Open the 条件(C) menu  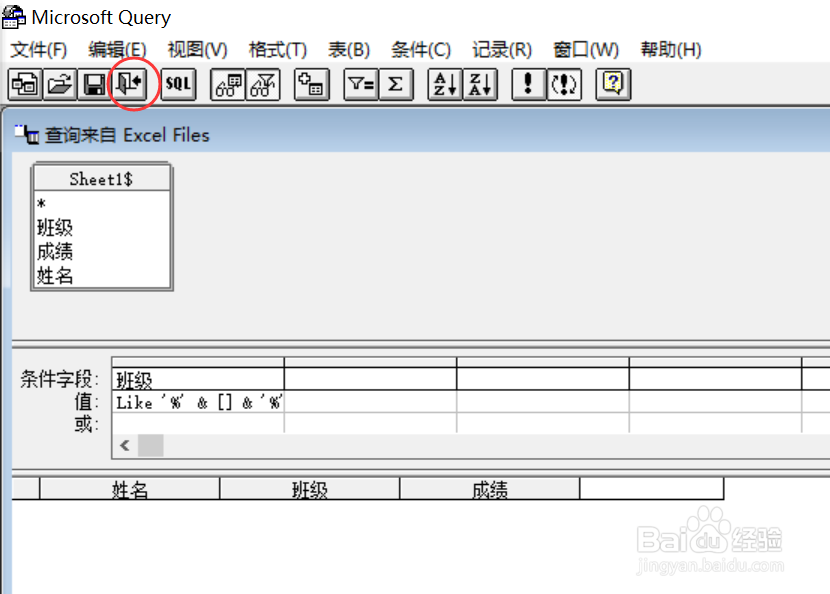pyautogui.click(x=421, y=50)
